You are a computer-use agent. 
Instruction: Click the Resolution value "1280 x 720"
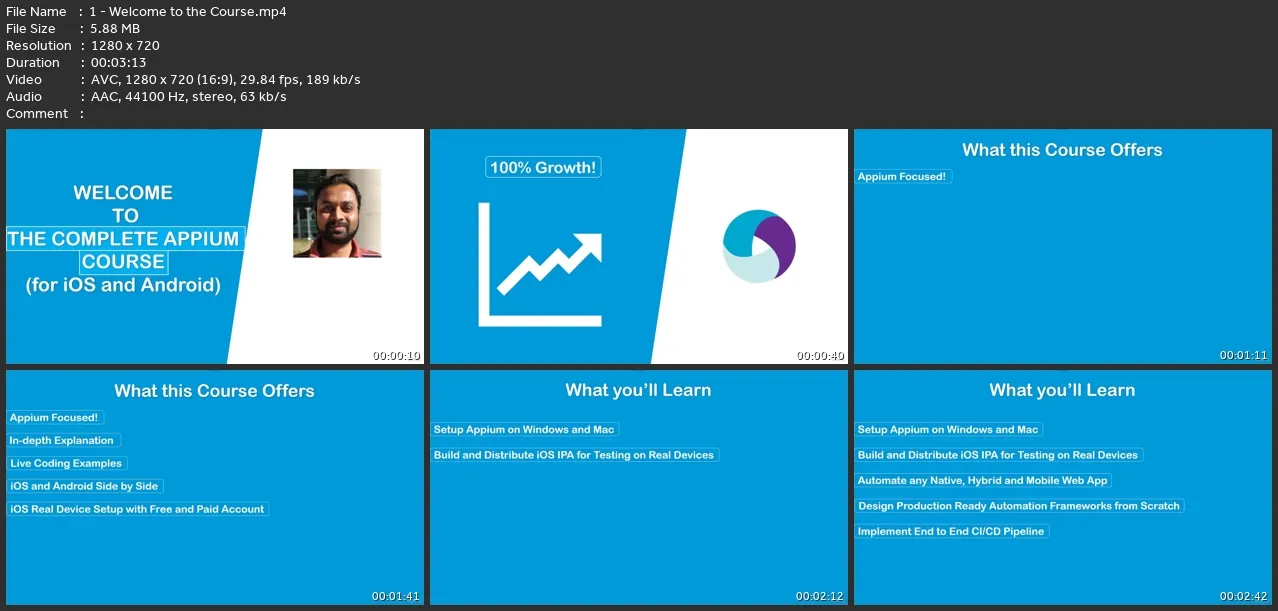coord(125,45)
